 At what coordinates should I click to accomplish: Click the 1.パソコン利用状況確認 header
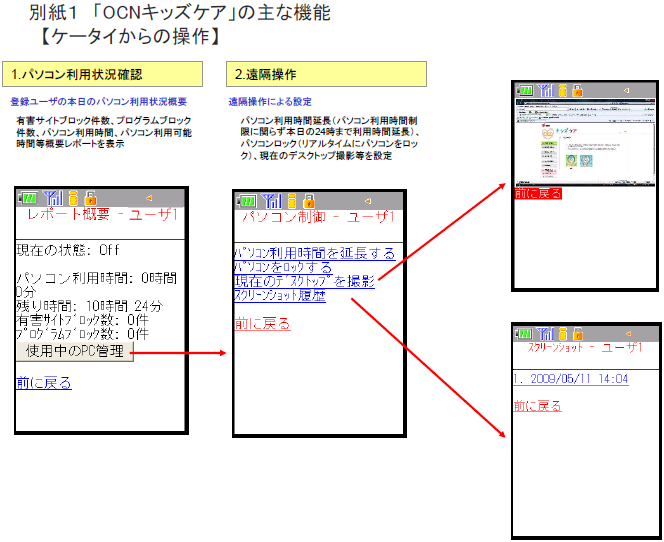(102, 74)
